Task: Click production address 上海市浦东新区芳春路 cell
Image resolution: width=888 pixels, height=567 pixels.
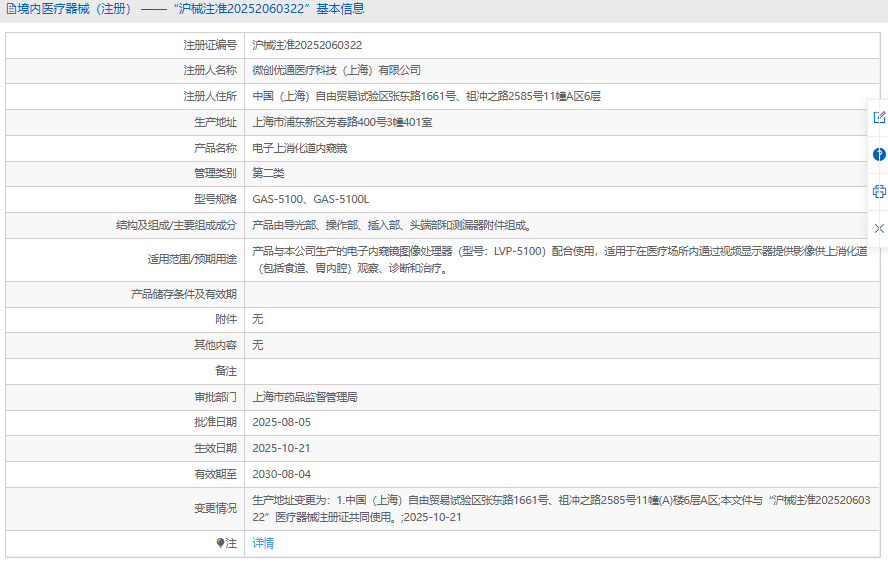Action: (342, 122)
